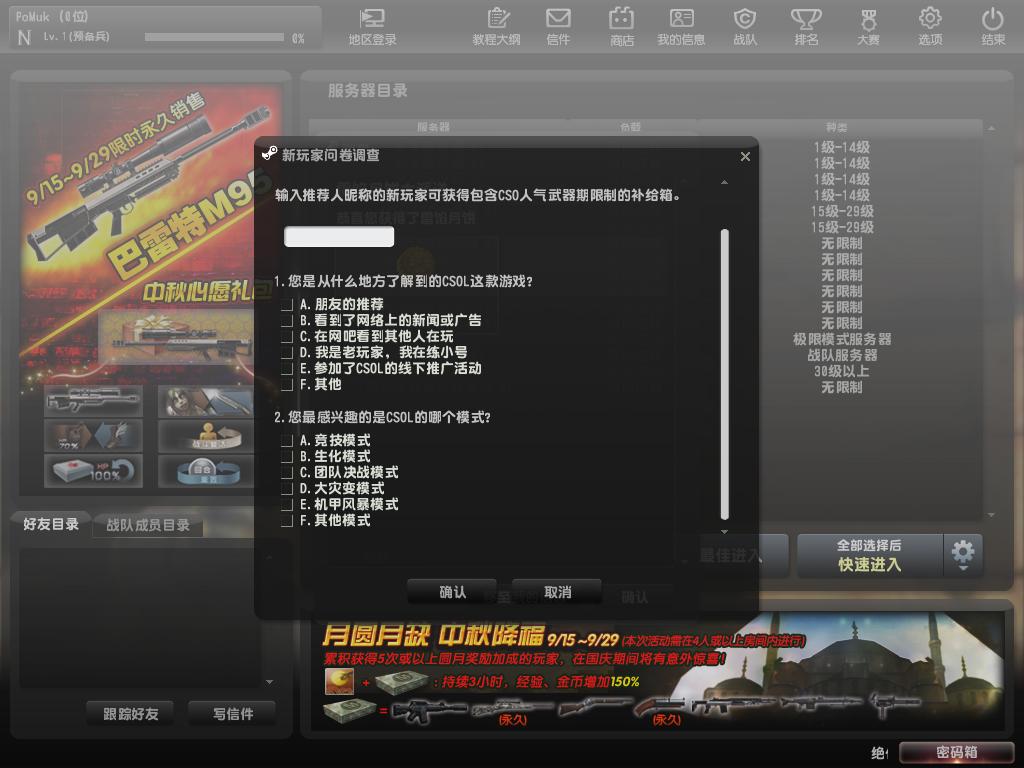Image resolution: width=1024 pixels, height=768 pixels.
Task: Click the 写信件 button
Action: (232, 714)
